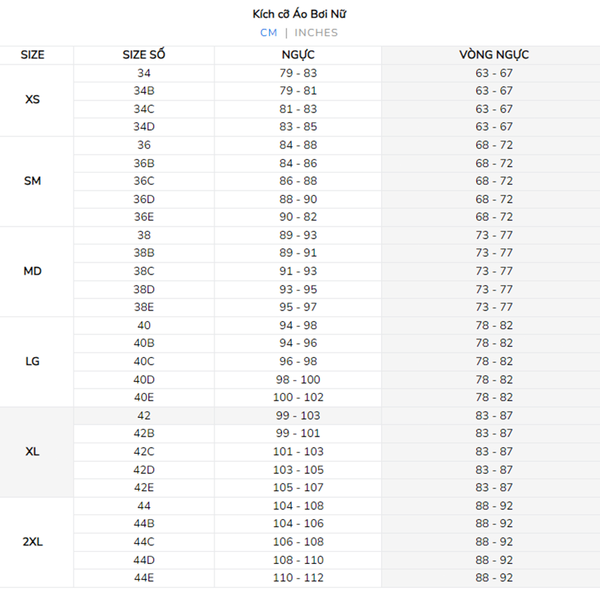Click the 110 - 112 bust measurement cell
600x600 pixels.
pyautogui.click(x=298, y=578)
